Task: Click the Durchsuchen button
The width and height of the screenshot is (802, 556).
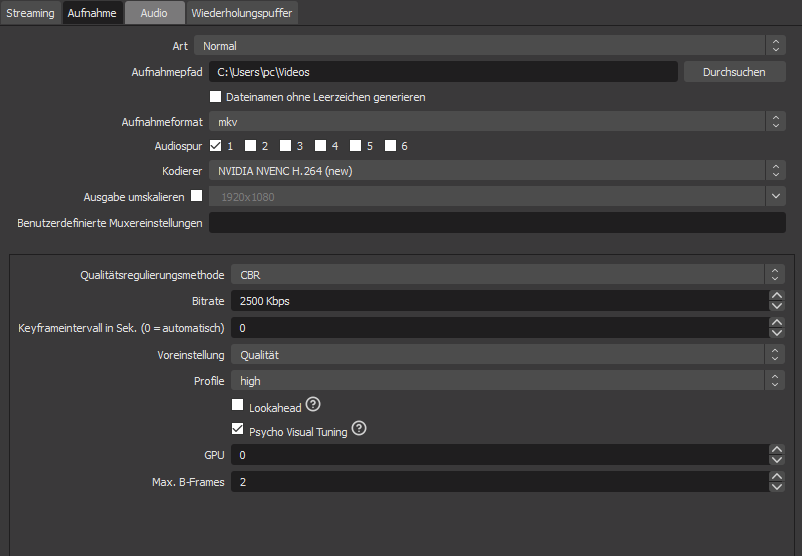Action: (x=734, y=72)
